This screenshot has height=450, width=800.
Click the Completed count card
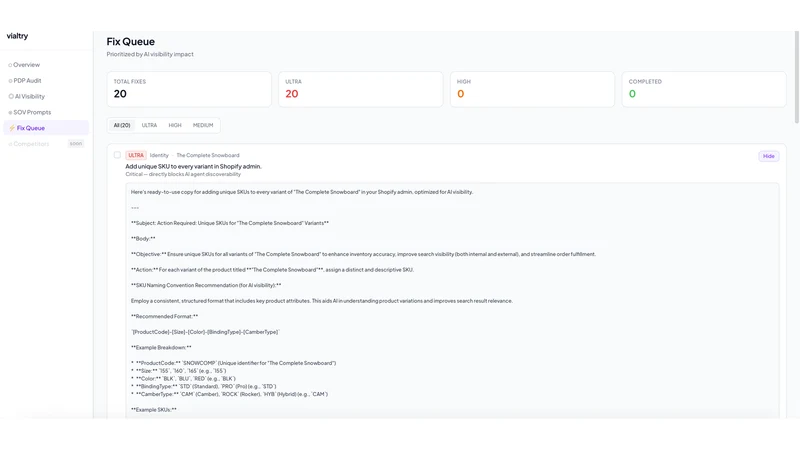click(704, 89)
